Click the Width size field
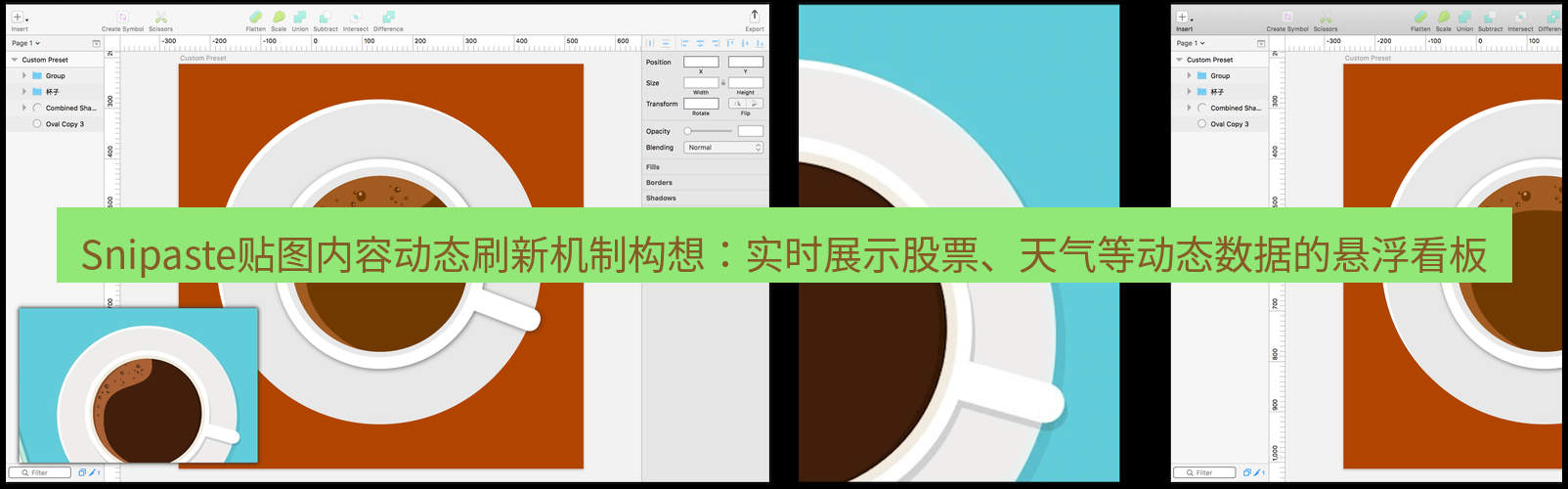The image size is (1568, 489). click(x=701, y=83)
